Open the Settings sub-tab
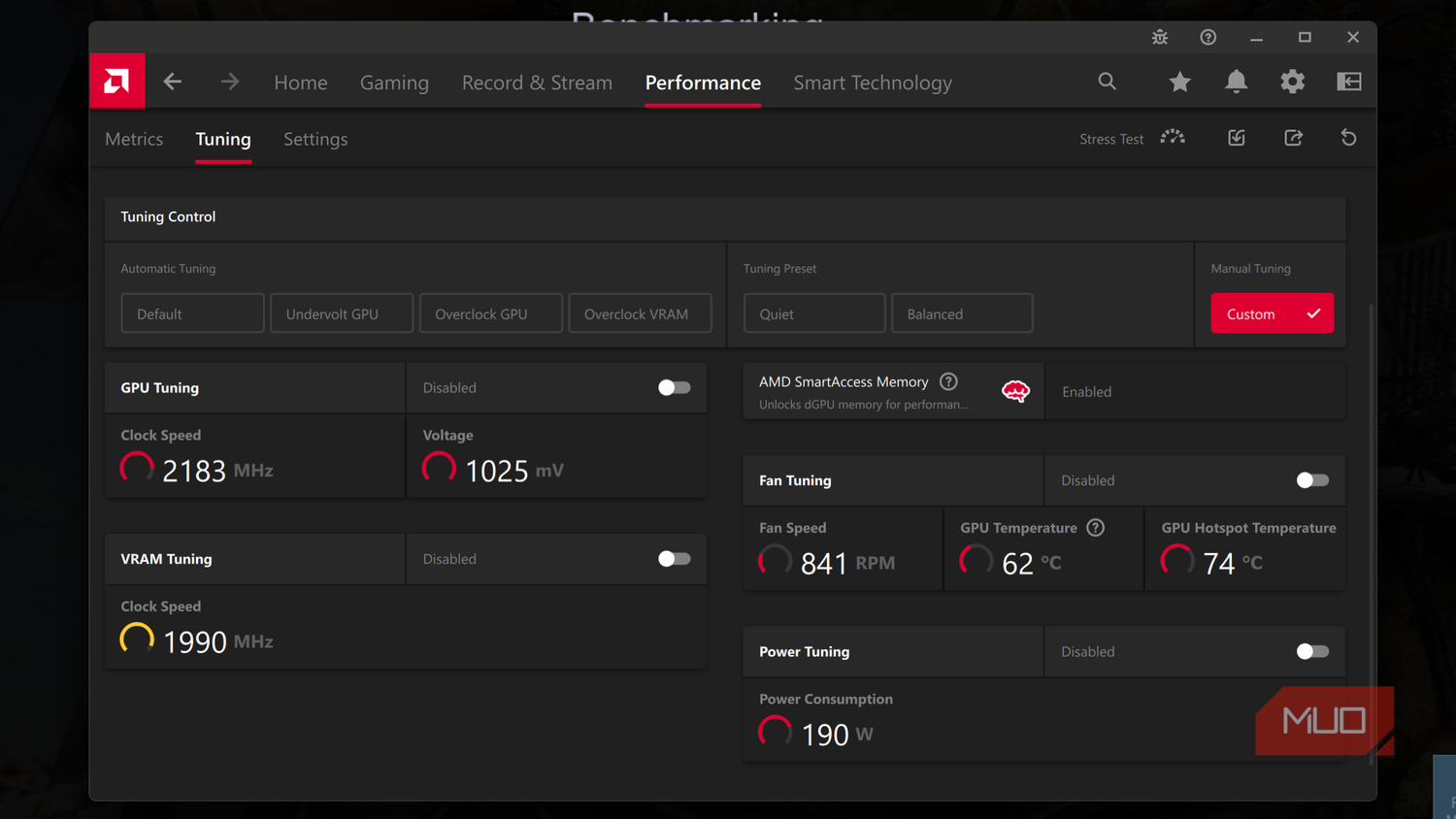Screen dimensions: 1456x819 pos(315,139)
